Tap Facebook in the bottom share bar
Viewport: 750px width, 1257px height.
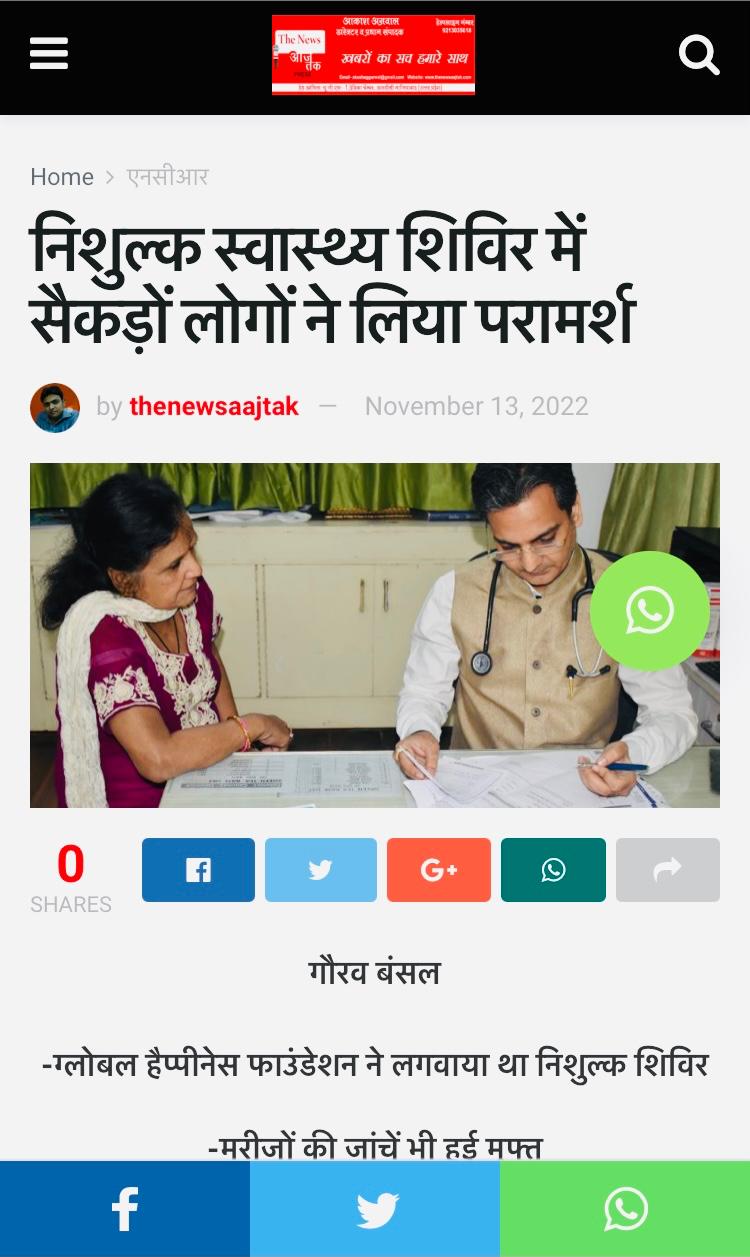point(125,1209)
